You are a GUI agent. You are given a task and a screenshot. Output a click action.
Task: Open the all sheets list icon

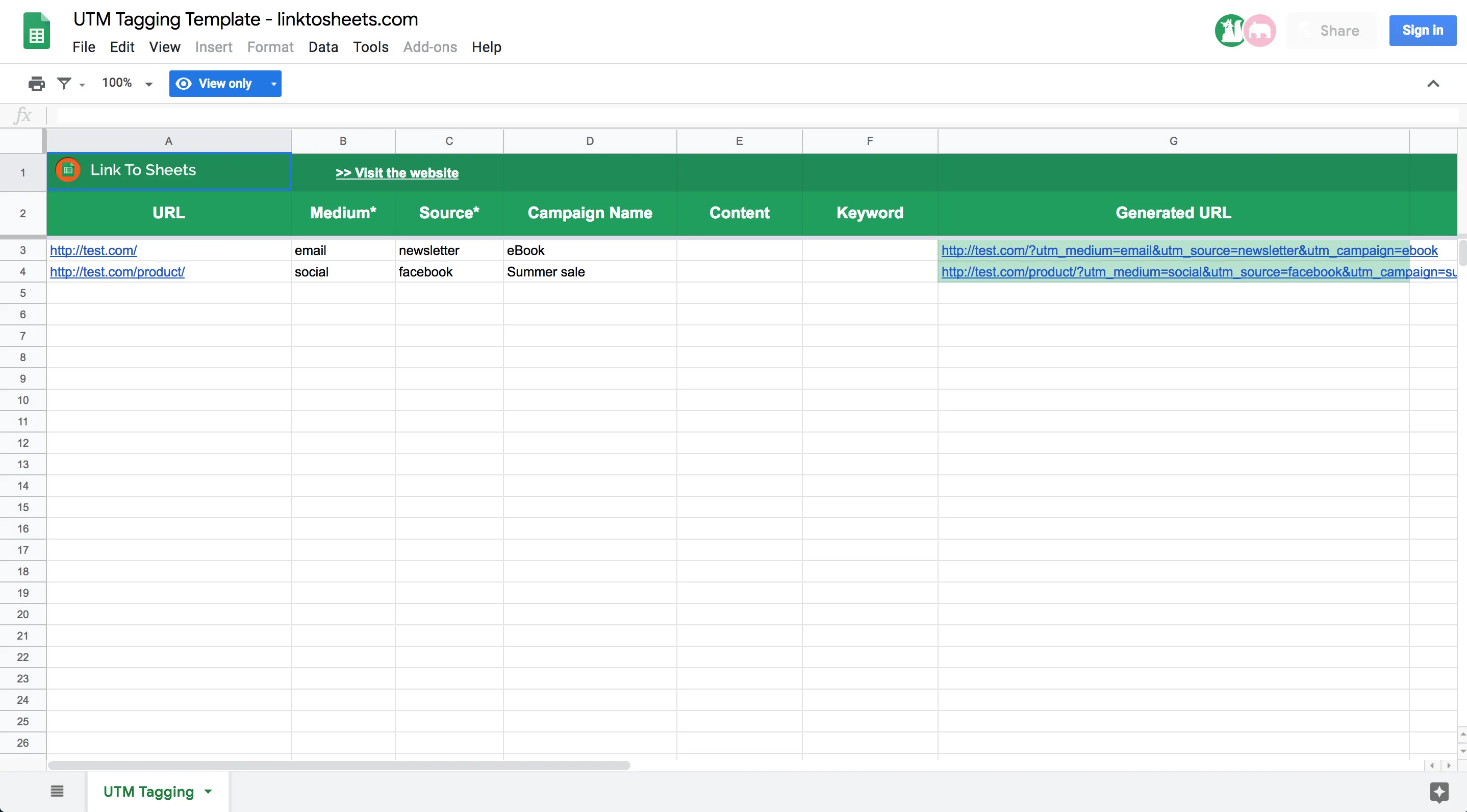(x=57, y=791)
